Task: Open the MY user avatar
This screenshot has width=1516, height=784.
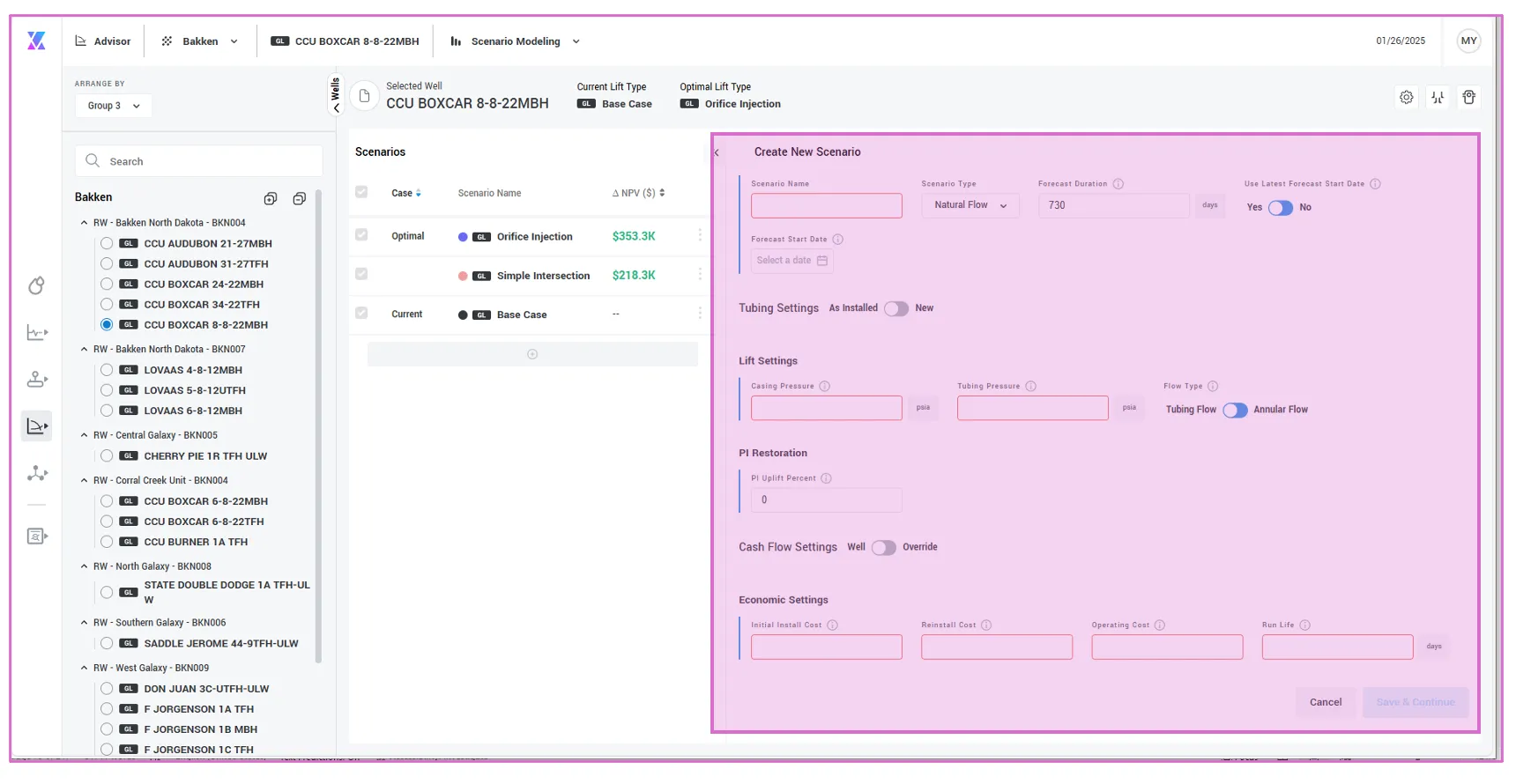Action: (x=1468, y=41)
